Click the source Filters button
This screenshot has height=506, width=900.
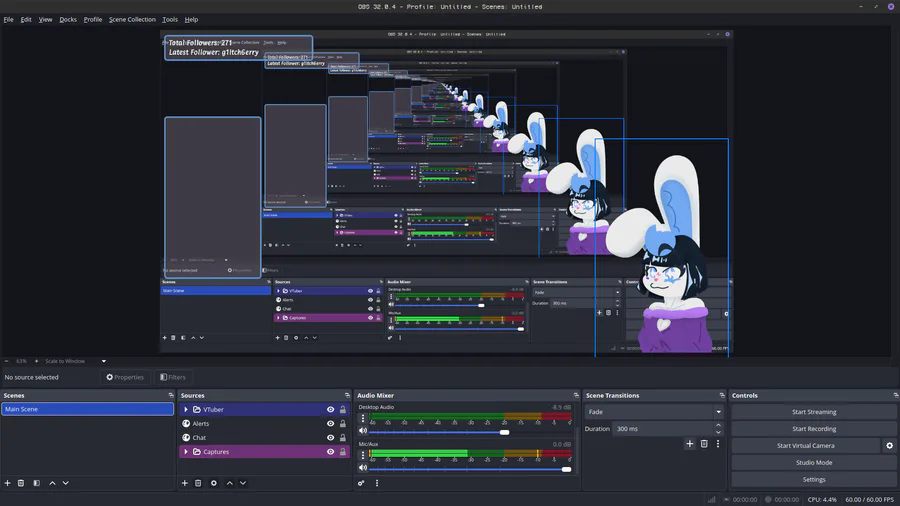[173, 377]
